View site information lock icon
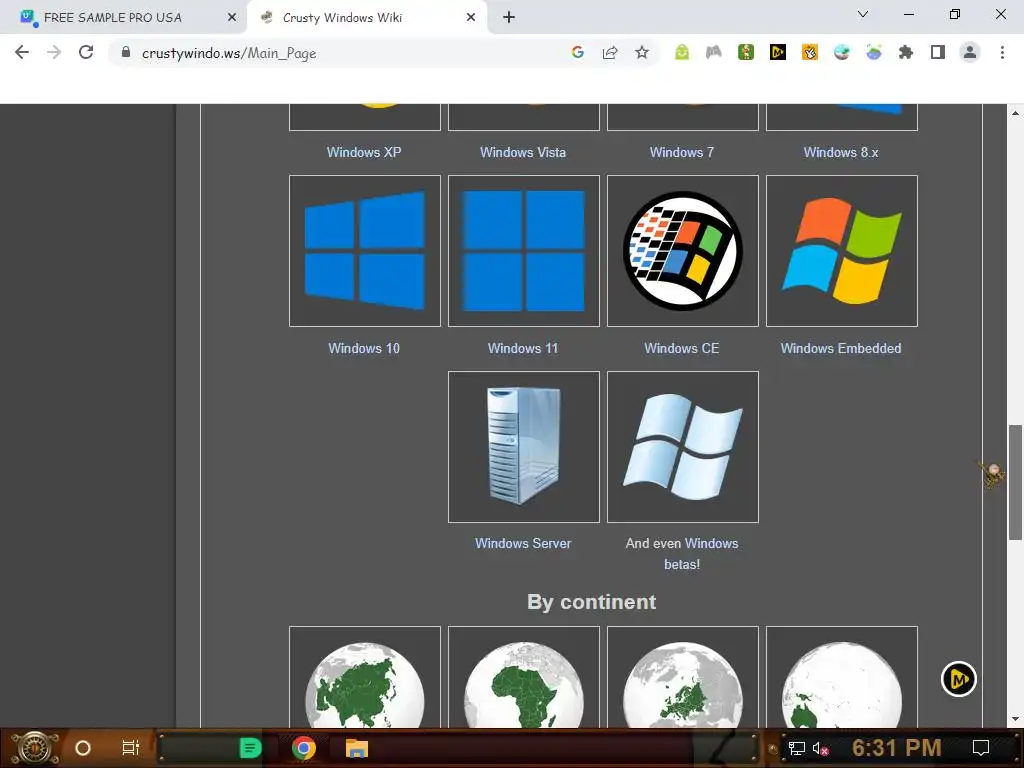This screenshot has height=768, width=1024. tap(125, 52)
